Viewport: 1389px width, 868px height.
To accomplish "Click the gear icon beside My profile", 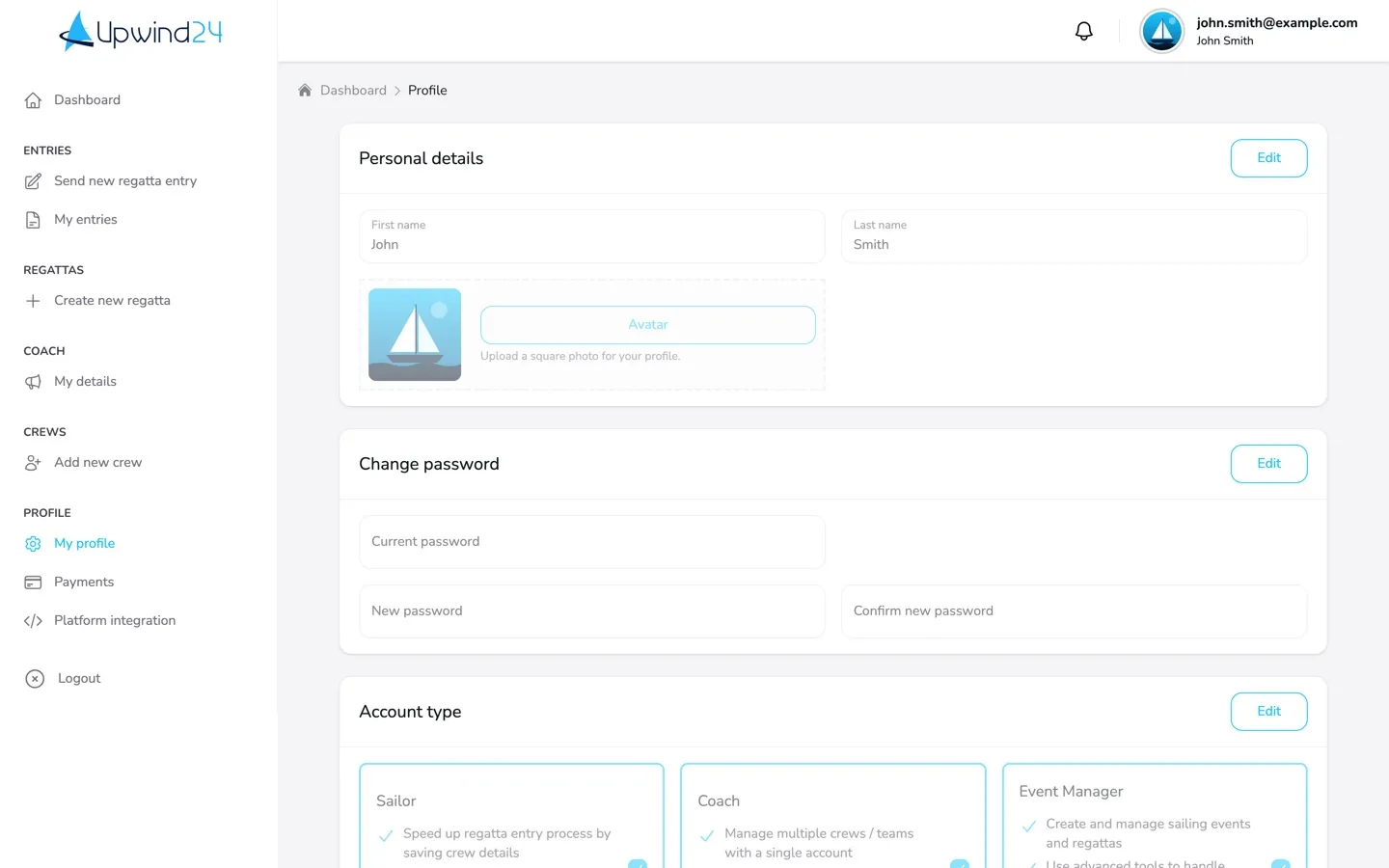I will coord(33,544).
